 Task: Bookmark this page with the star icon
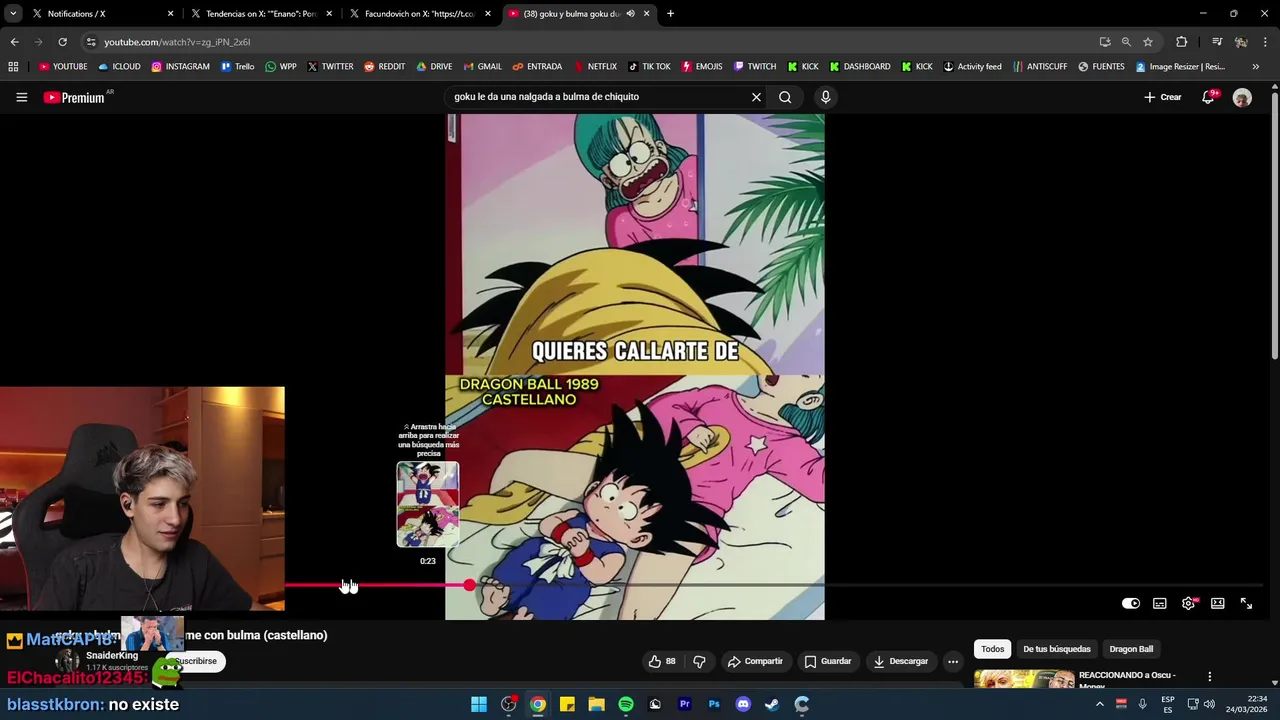click(x=1148, y=42)
